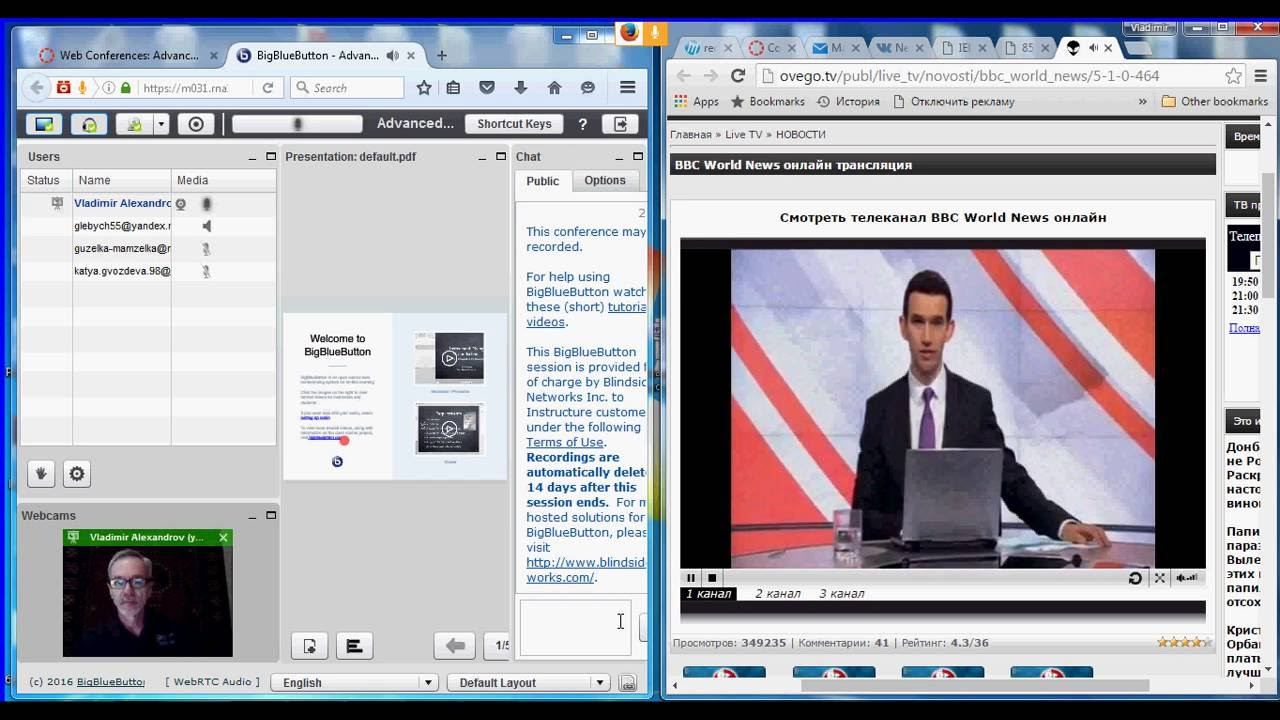Close Vladimir Alexandrov's webcam view

[x=223, y=537]
